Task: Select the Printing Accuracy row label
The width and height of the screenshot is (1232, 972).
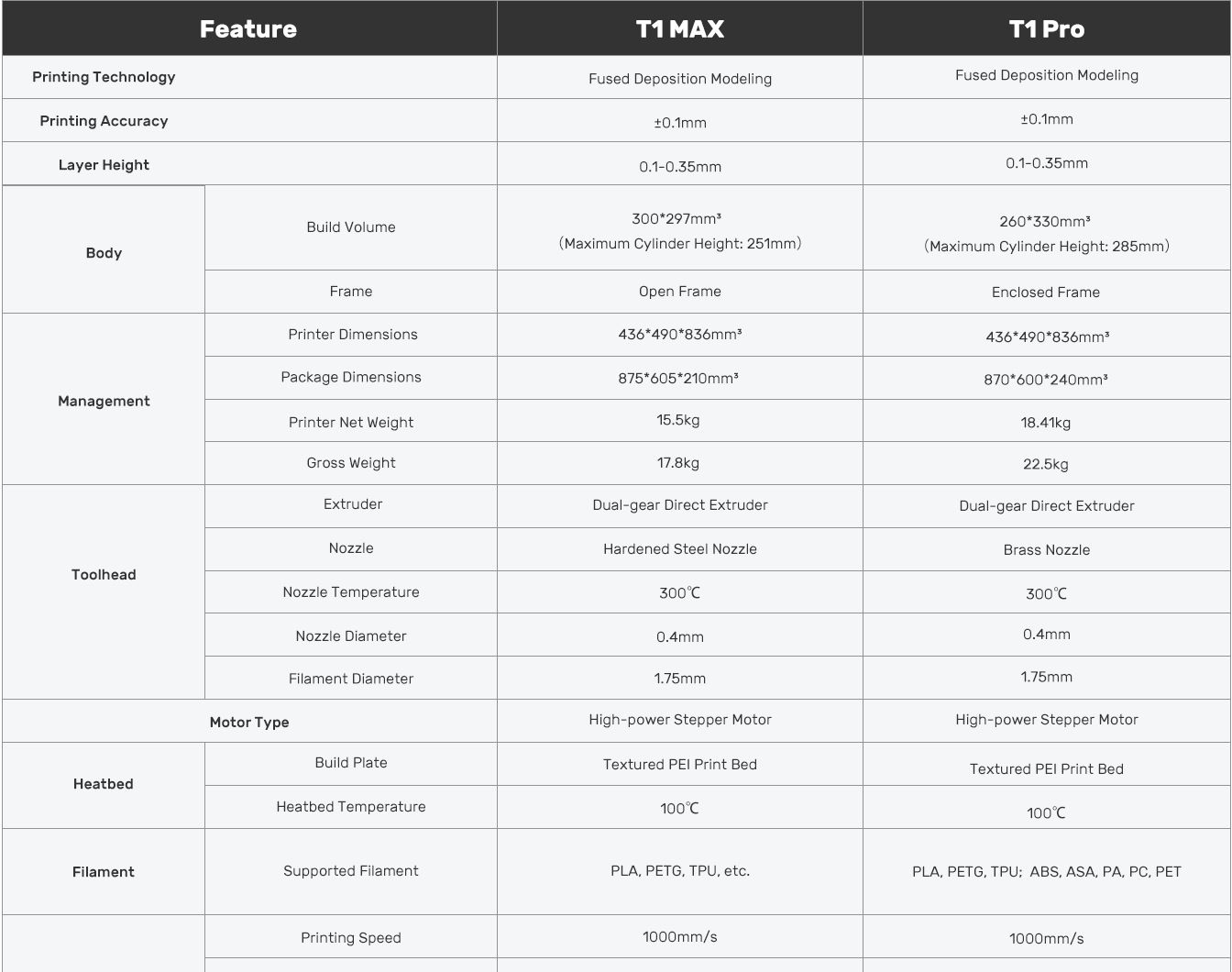Action: [104, 121]
